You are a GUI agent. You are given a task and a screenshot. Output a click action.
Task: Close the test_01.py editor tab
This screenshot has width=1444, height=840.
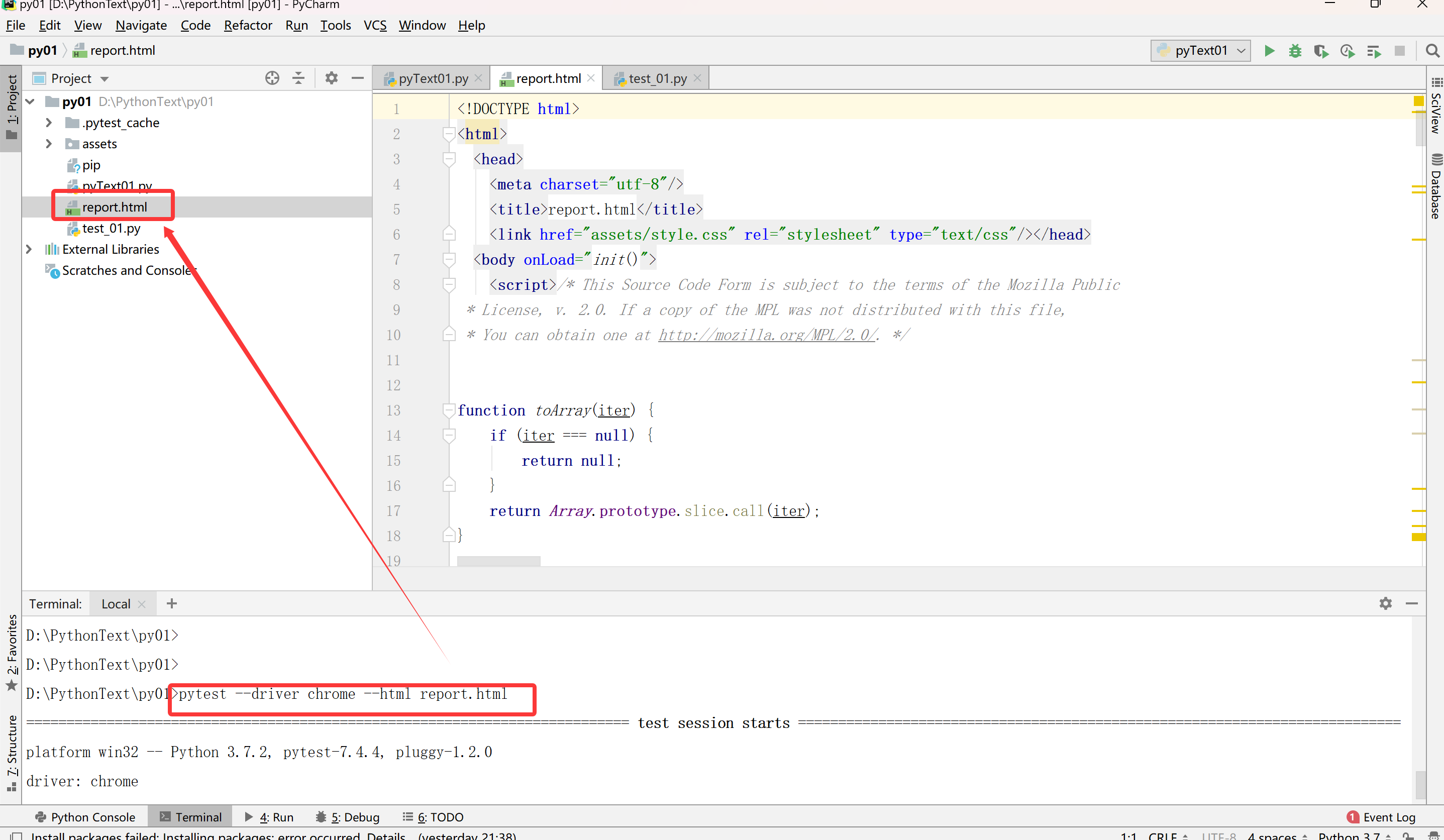coord(697,77)
